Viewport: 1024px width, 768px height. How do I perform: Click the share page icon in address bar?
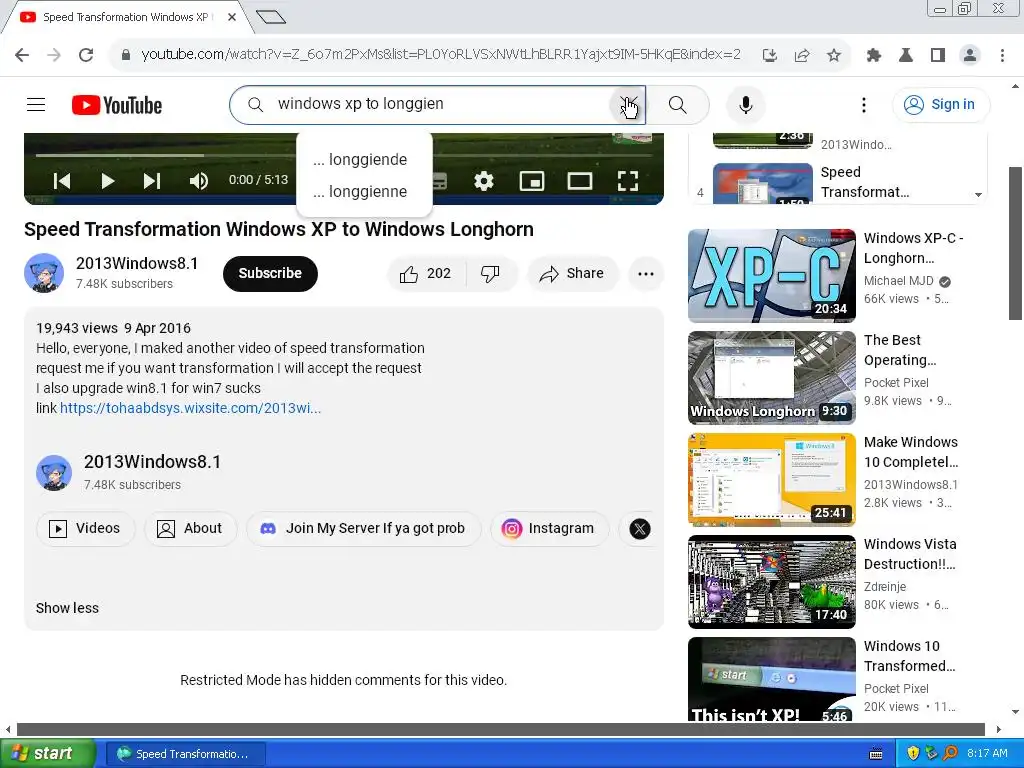click(x=801, y=55)
